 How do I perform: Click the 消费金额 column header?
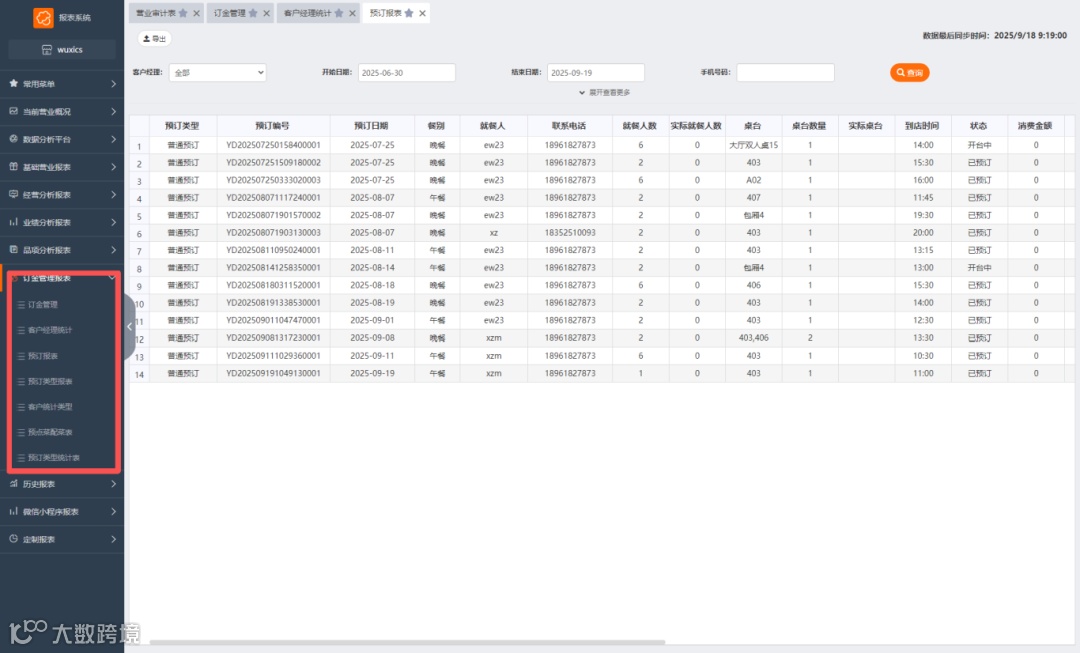coord(1035,125)
